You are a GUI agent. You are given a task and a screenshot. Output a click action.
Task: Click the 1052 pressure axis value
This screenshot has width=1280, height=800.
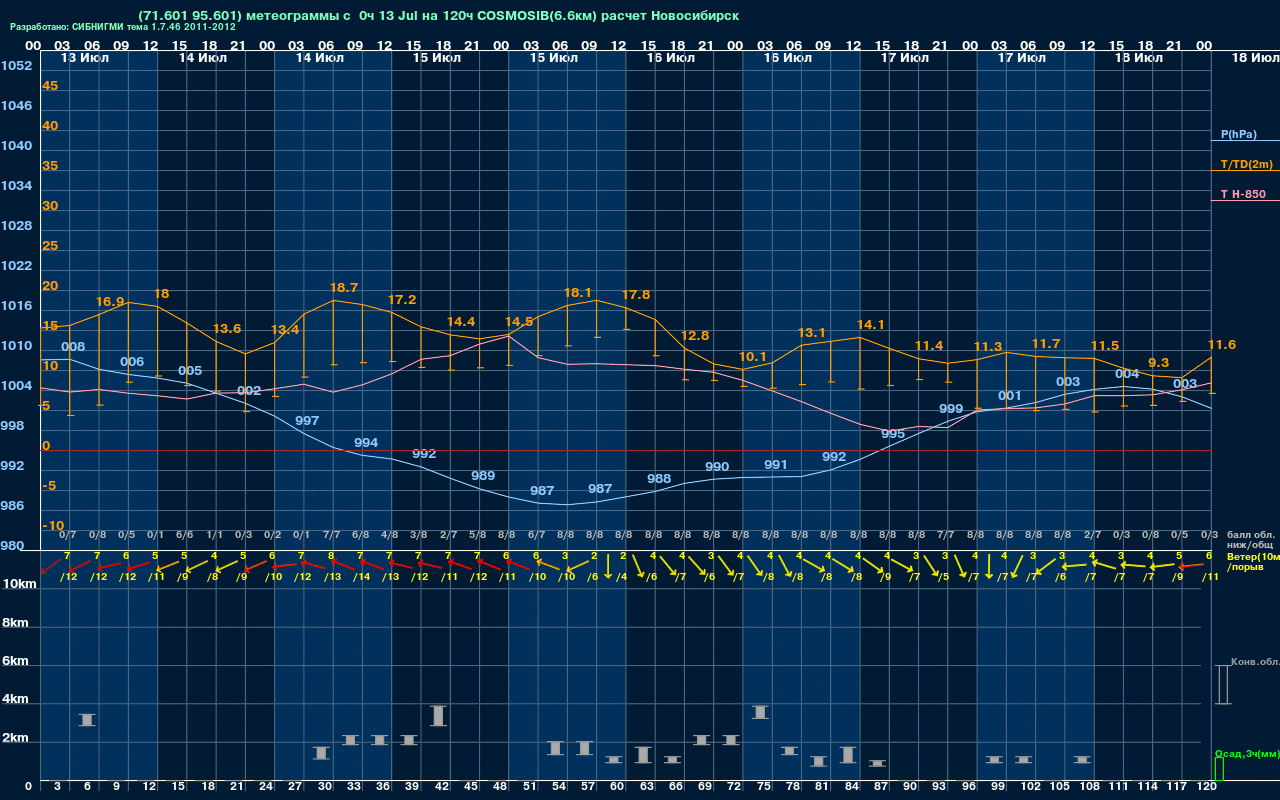(16, 66)
